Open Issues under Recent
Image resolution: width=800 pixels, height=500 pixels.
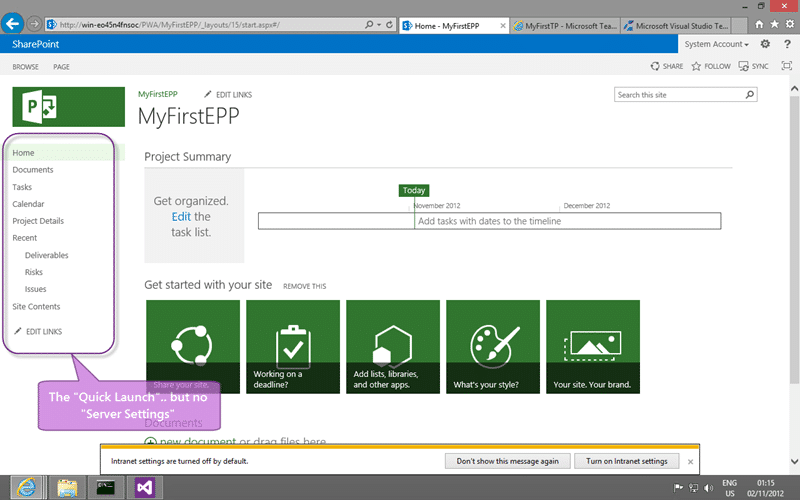(x=36, y=289)
